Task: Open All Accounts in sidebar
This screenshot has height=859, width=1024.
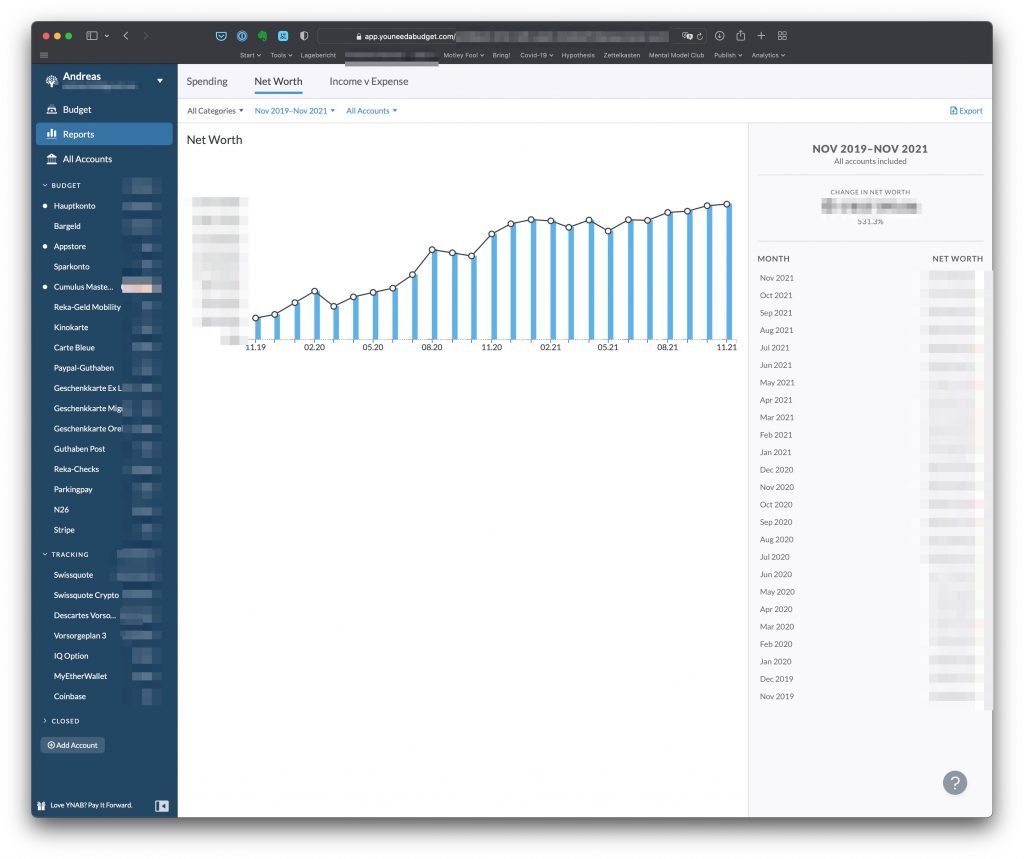Action: point(104,159)
